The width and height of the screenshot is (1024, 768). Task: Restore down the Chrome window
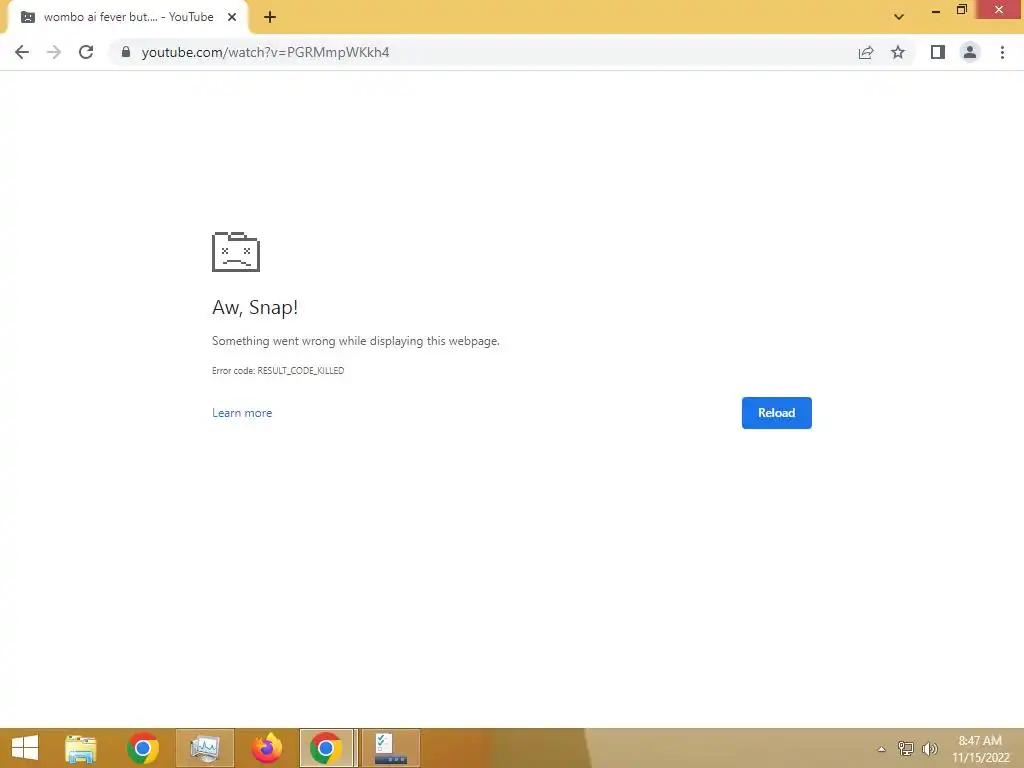click(962, 10)
